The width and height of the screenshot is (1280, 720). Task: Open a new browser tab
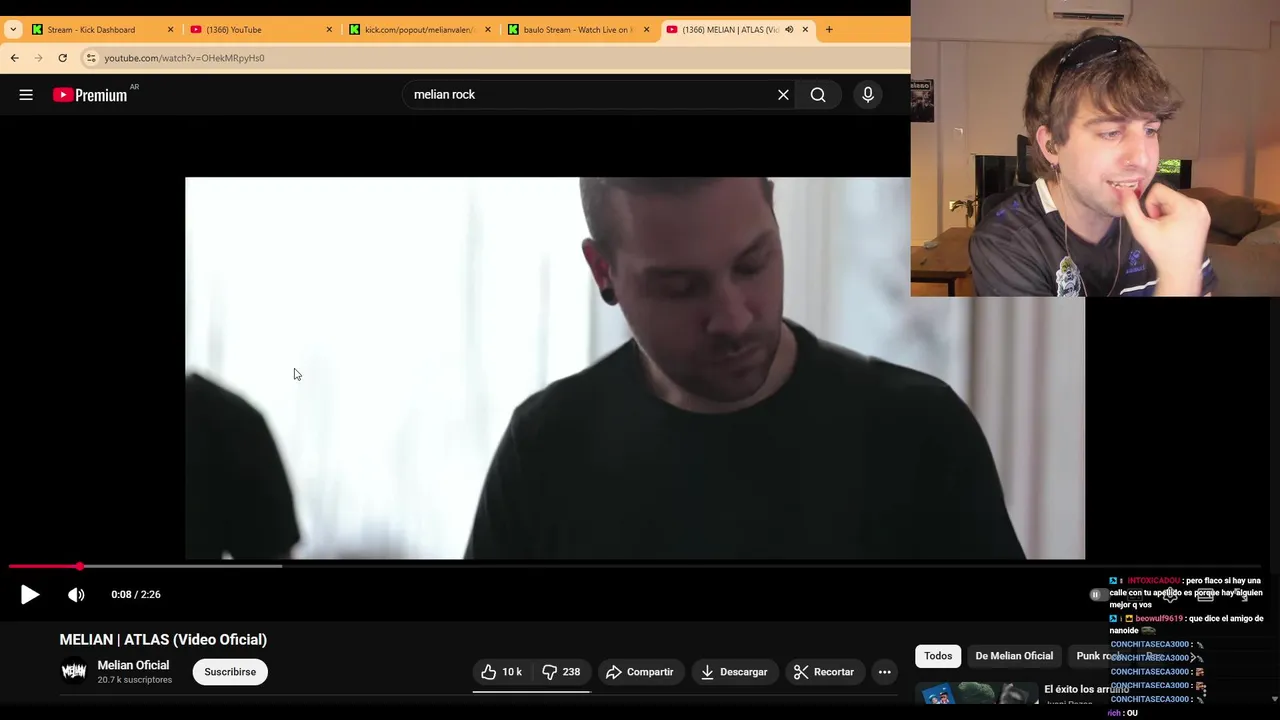[x=829, y=29]
